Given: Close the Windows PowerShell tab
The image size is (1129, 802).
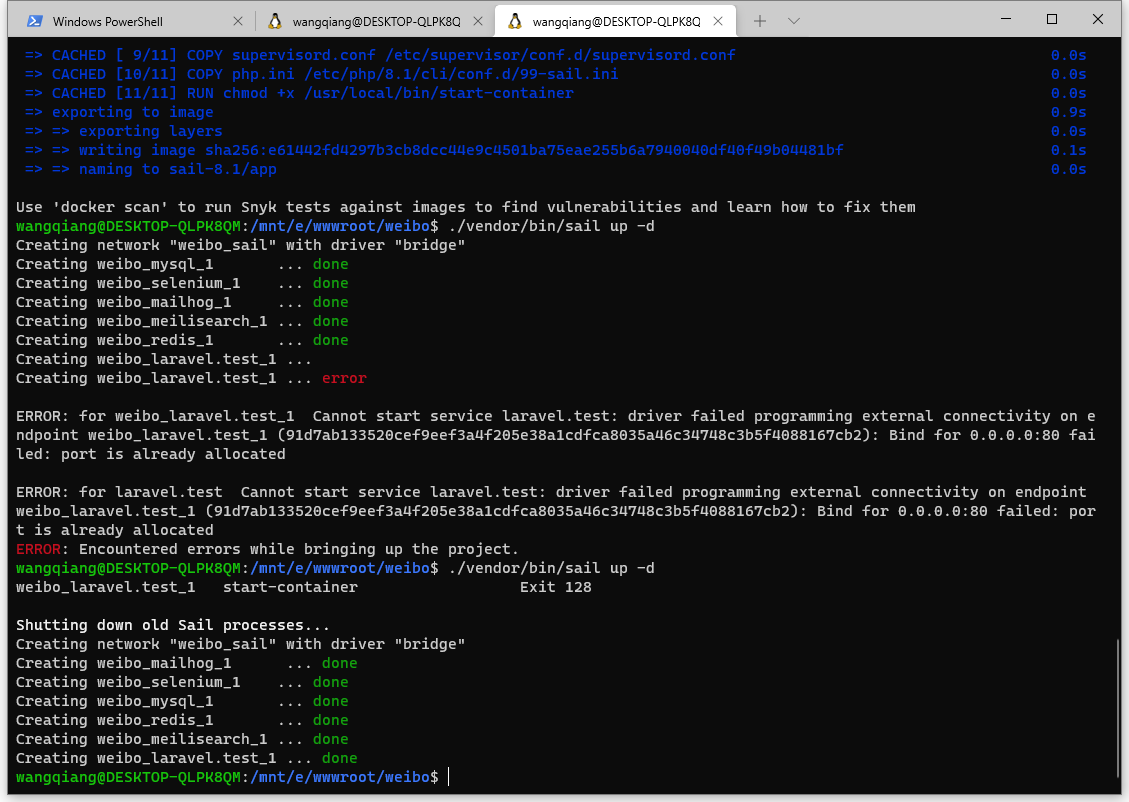Looking at the screenshot, I should point(237,21).
